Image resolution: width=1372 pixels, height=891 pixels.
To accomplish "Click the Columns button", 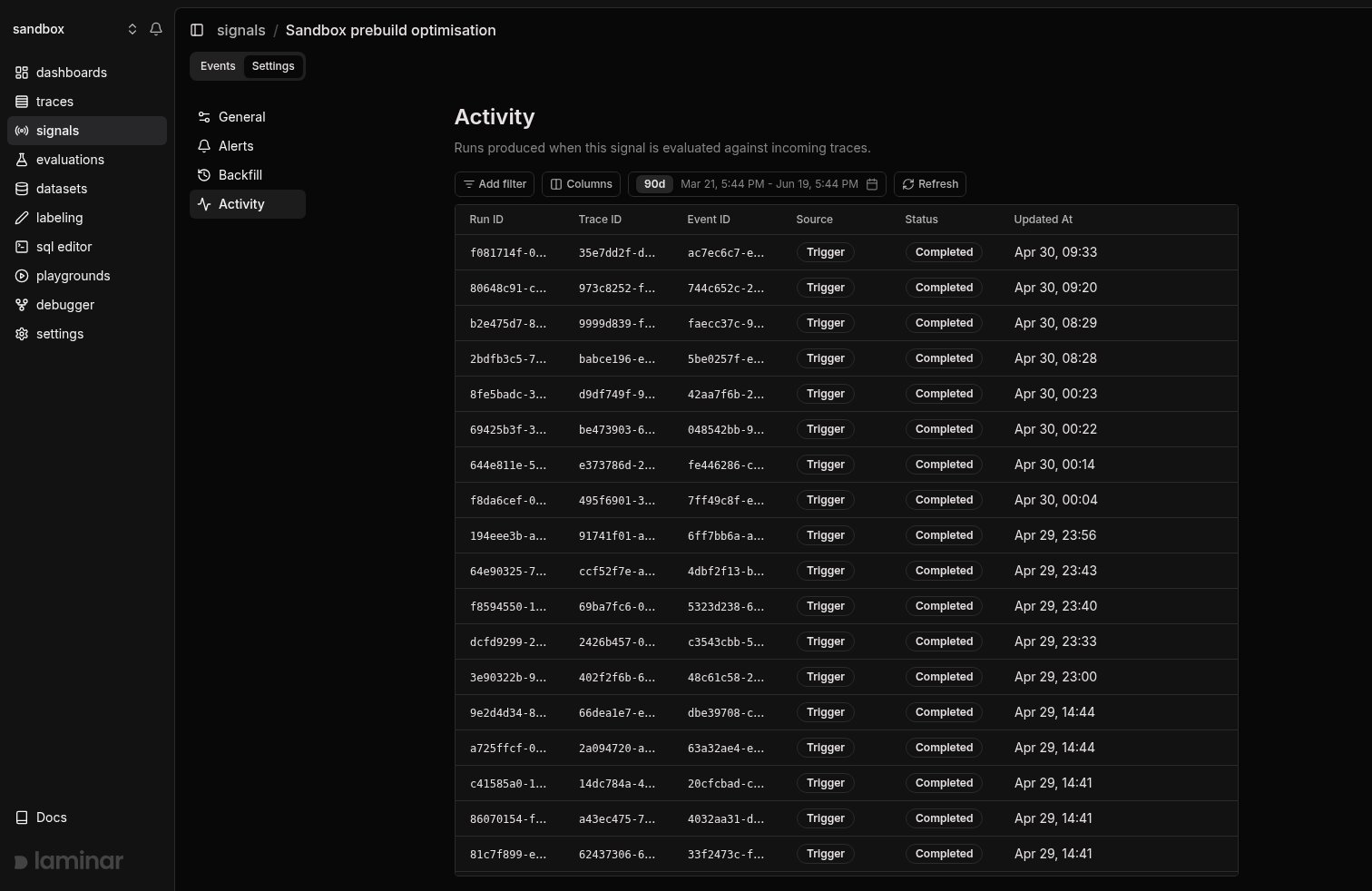I will [581, 184].
